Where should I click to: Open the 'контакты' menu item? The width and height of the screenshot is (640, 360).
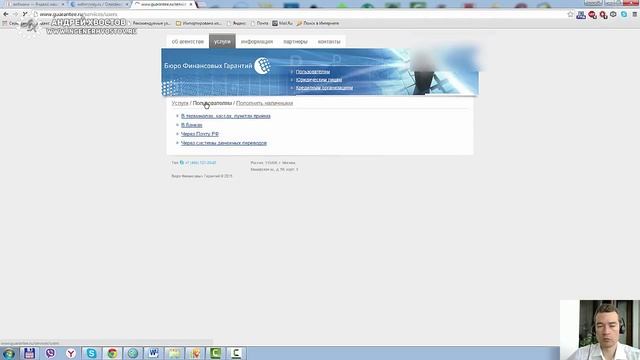click(329, 42)
